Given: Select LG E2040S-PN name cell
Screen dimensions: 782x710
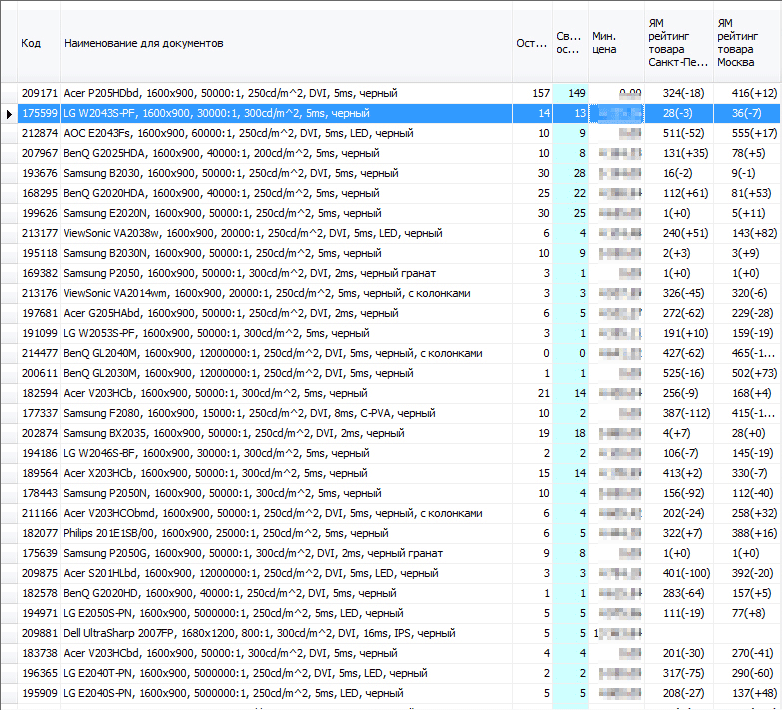Looking at the screenshot, I should point(286,693).
